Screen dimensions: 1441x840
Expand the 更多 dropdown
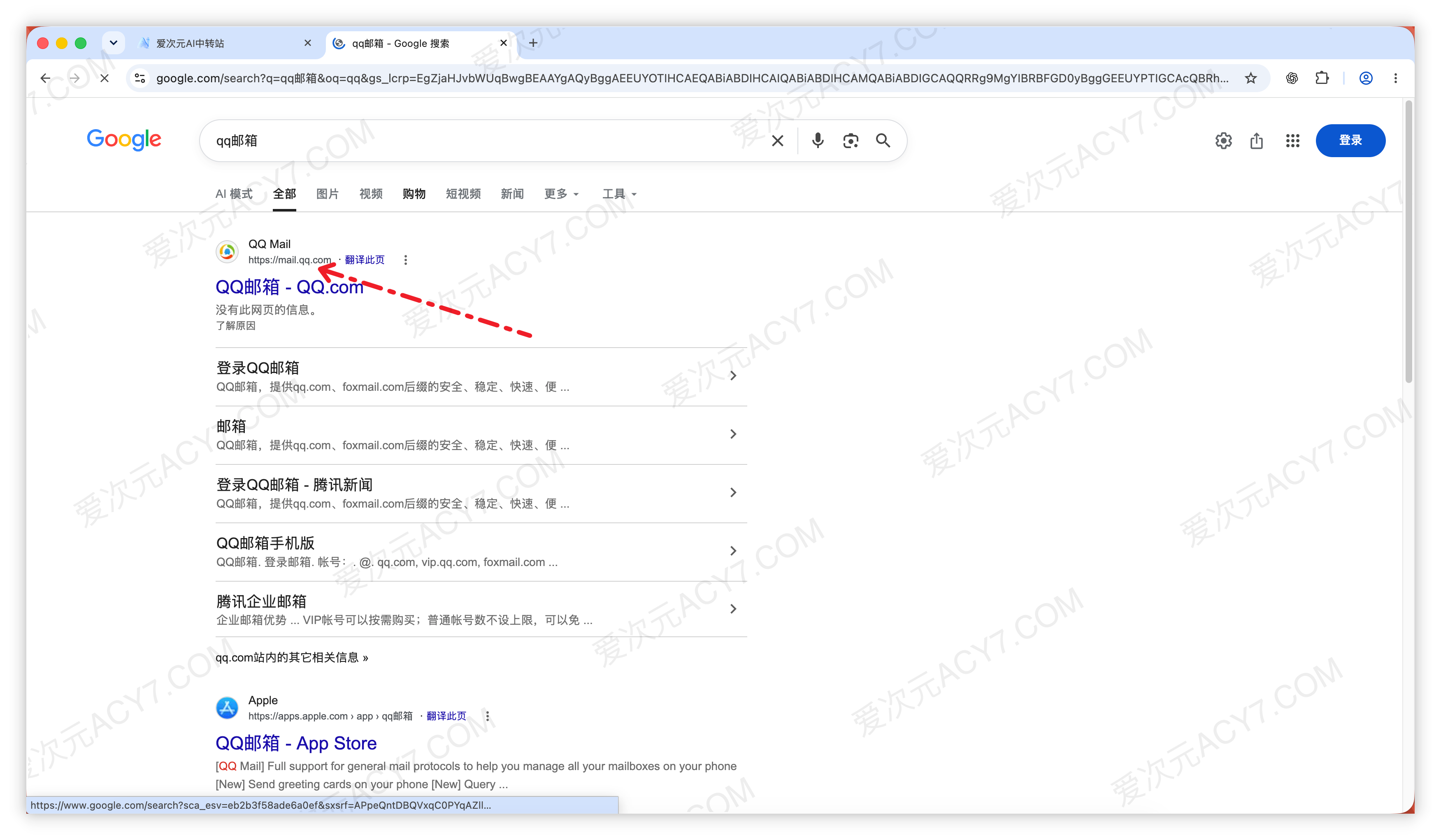click(562, 194)
